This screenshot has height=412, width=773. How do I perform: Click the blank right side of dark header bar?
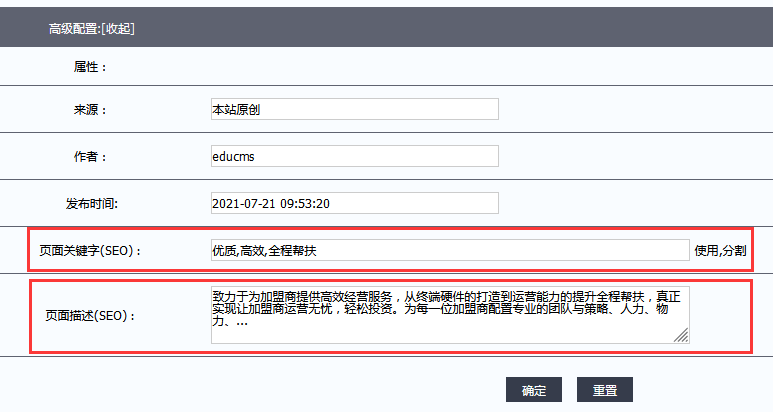point(500,29)
